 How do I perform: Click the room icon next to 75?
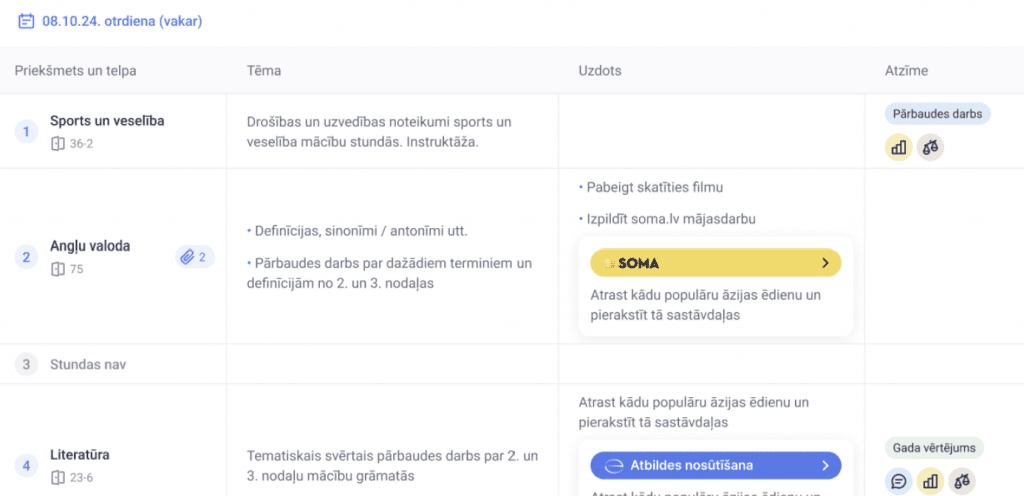[x=57, y=269]
